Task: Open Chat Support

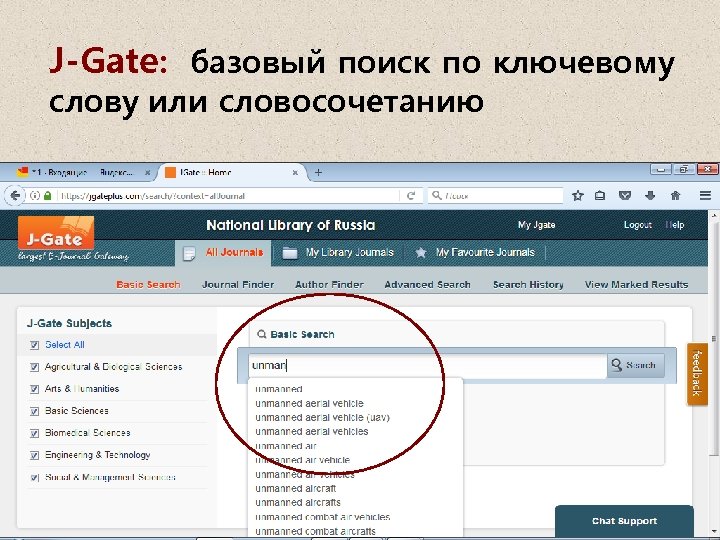Action: point(624,521)
